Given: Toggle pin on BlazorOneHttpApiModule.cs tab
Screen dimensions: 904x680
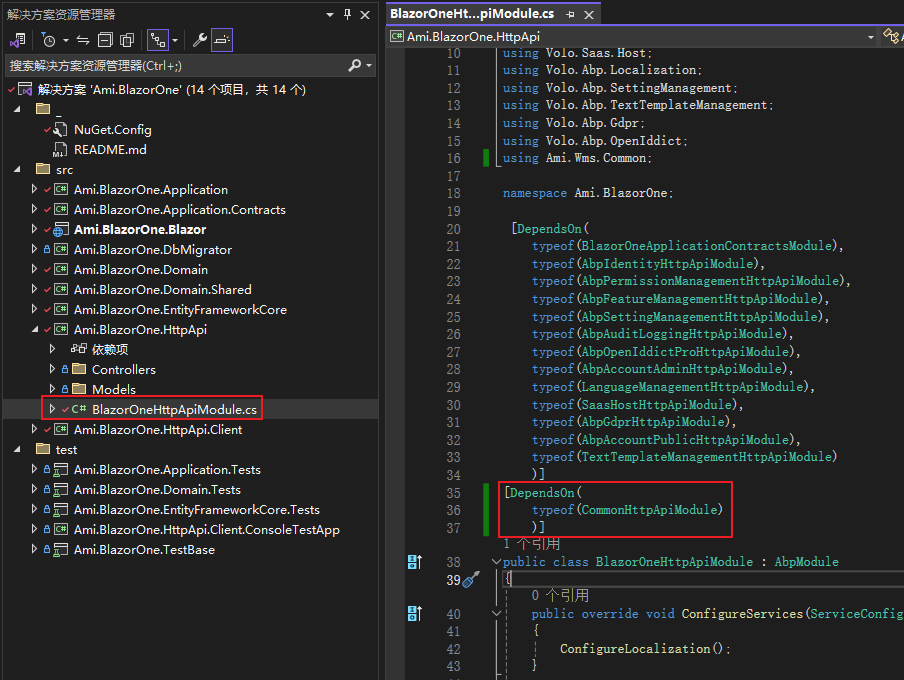Looking at the screenshot, I should [570, 14].
